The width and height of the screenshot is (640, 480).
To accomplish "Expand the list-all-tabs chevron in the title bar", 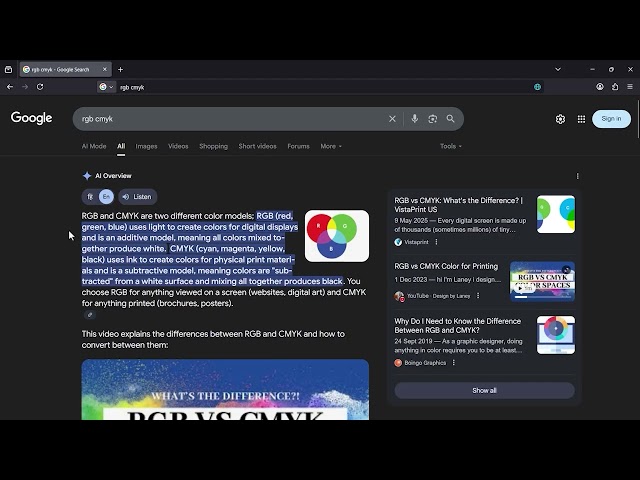I will (x=558, y=69).
